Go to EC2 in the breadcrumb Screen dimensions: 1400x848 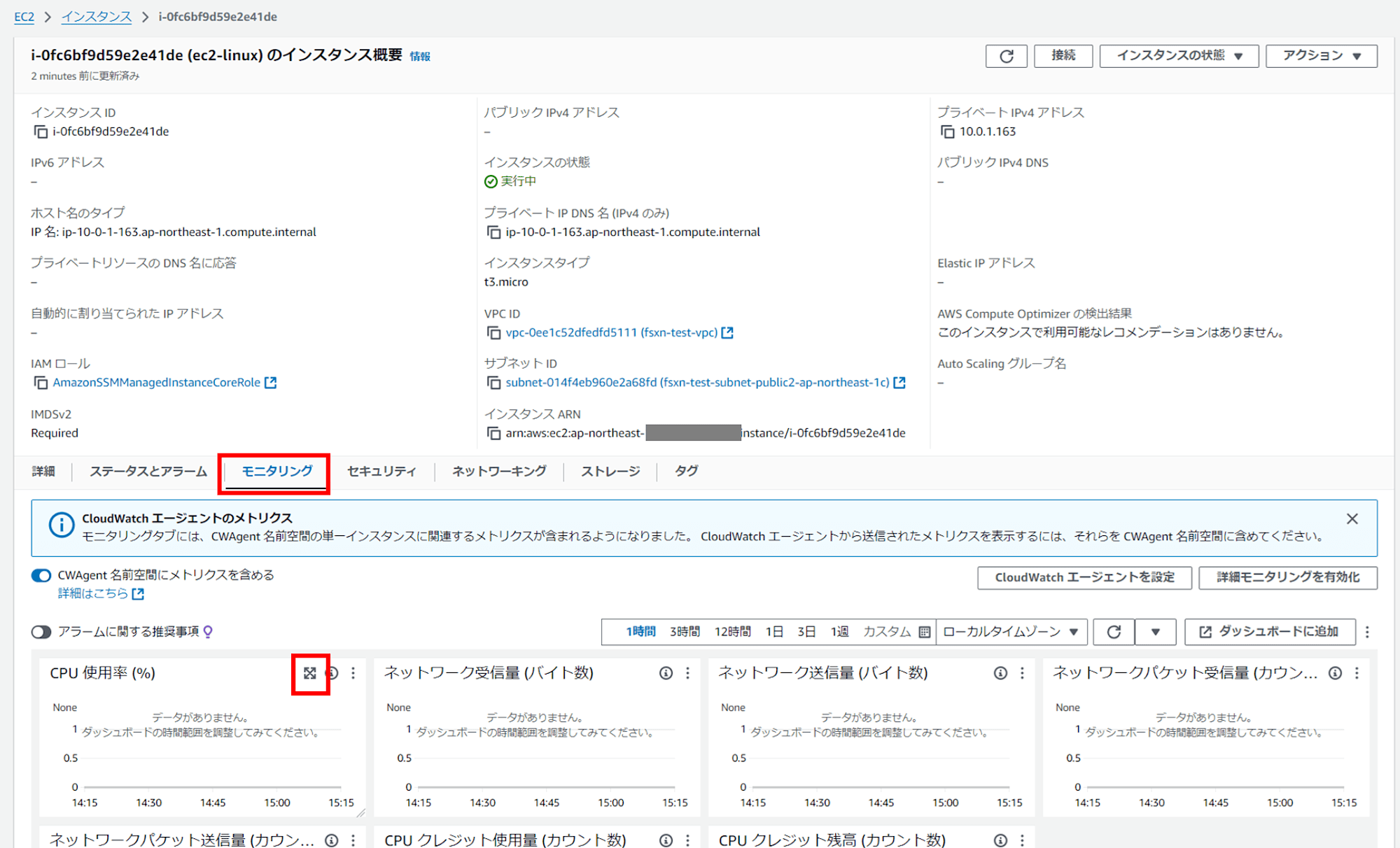[24, 17]
